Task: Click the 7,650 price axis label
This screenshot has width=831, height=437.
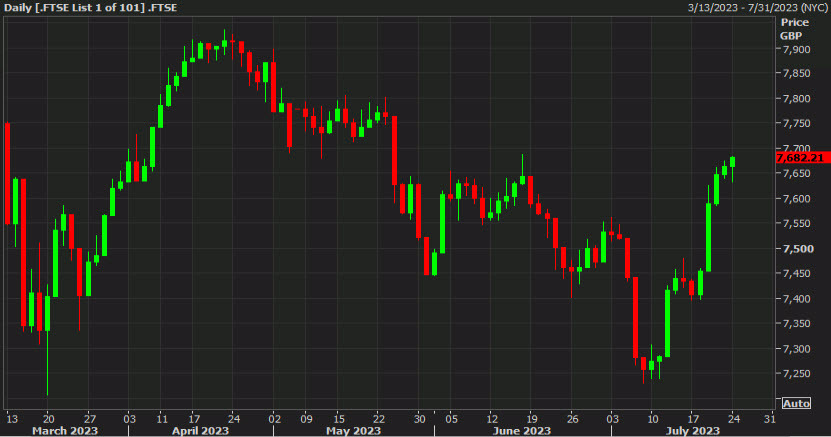Action: (797, 174)
